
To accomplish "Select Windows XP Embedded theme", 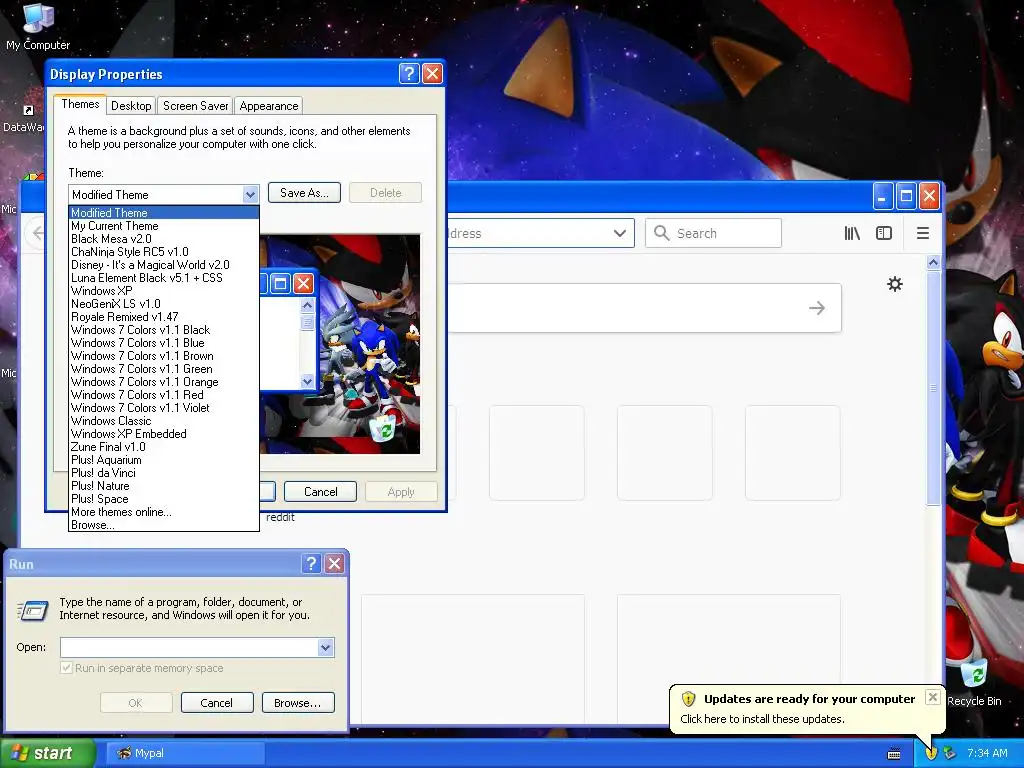I will [x=164, y=434].
